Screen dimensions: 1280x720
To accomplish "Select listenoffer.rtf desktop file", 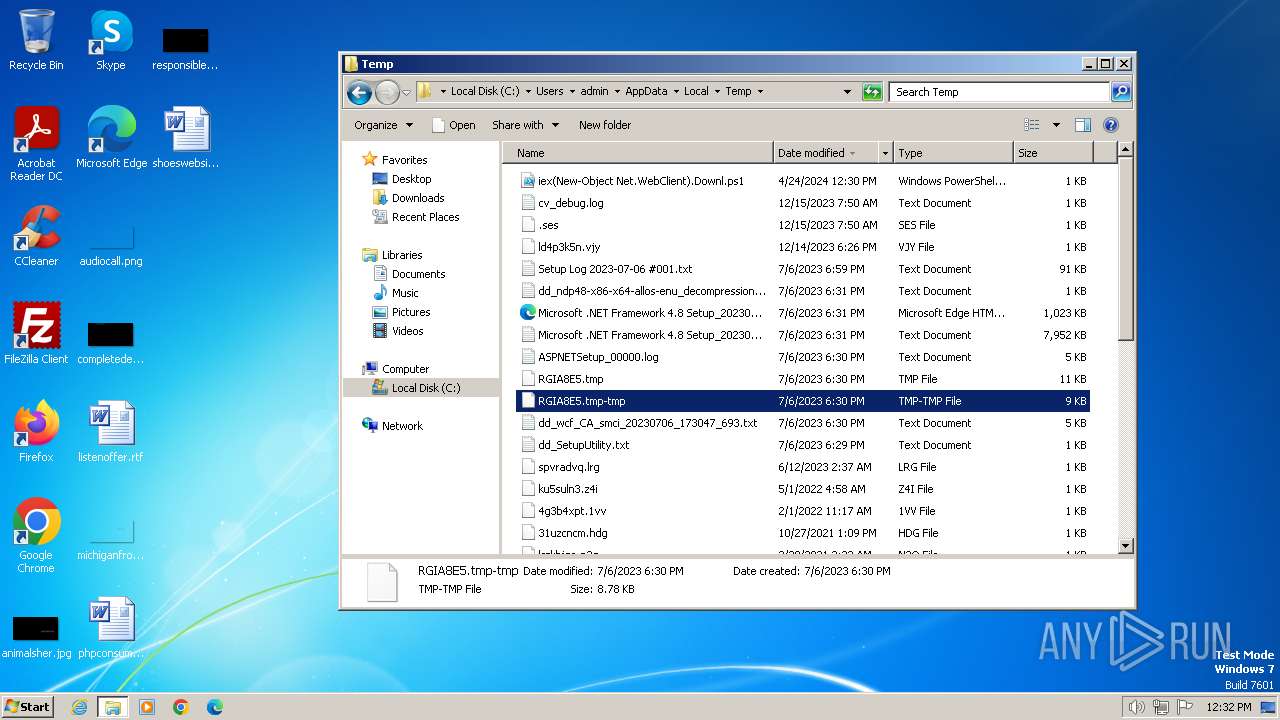I will 111,432.
